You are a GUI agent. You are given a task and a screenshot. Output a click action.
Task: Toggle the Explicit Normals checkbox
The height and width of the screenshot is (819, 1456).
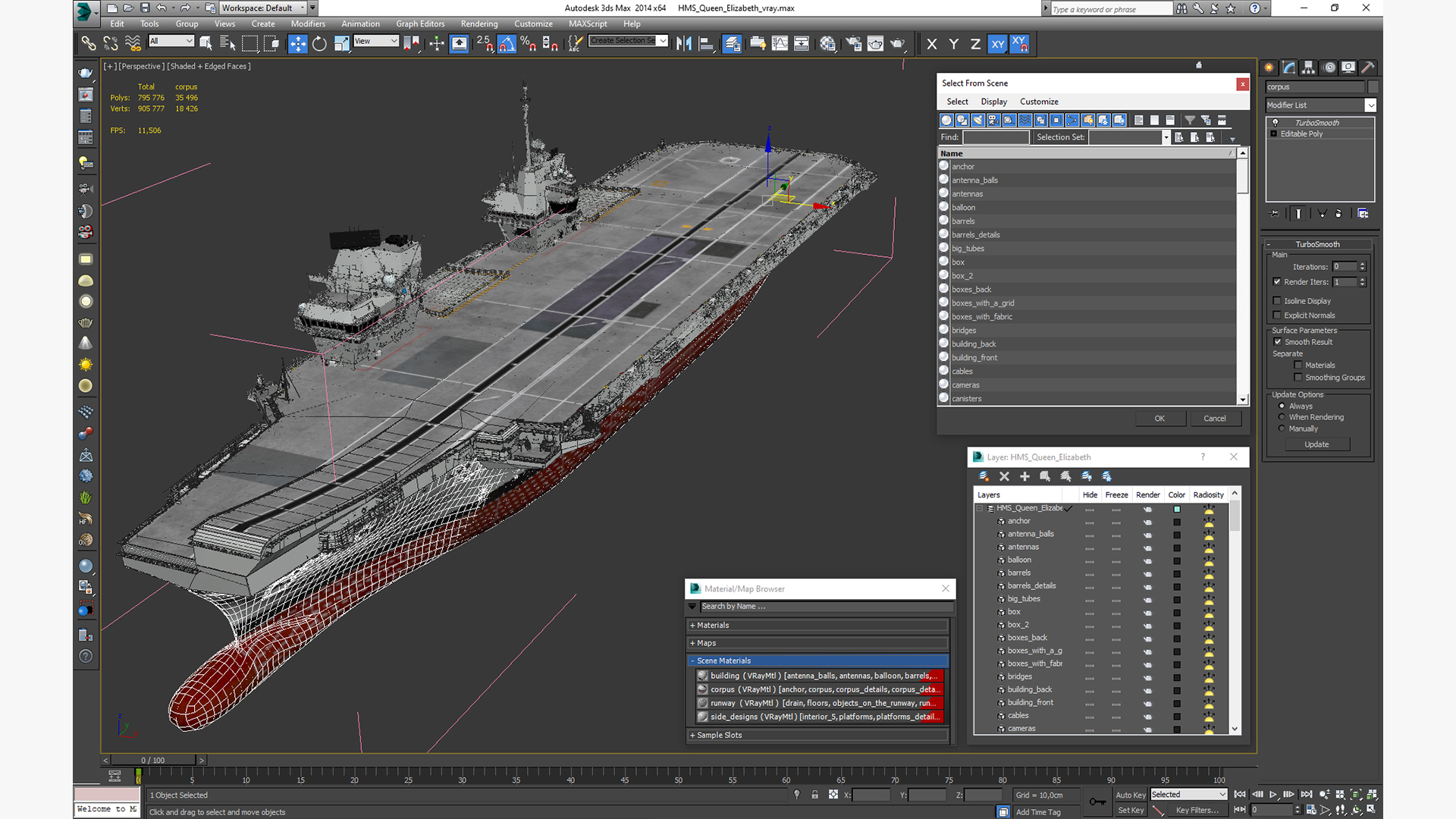pyautogui.click(x=1277, y=315)
